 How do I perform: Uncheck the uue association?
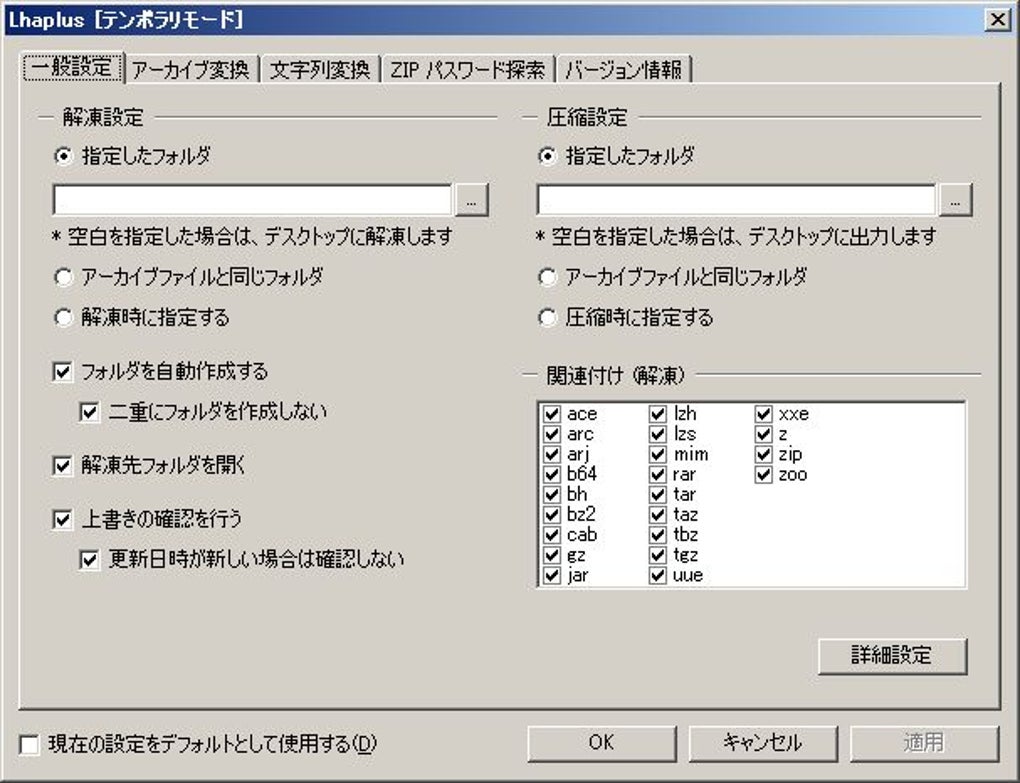point(658,576)
